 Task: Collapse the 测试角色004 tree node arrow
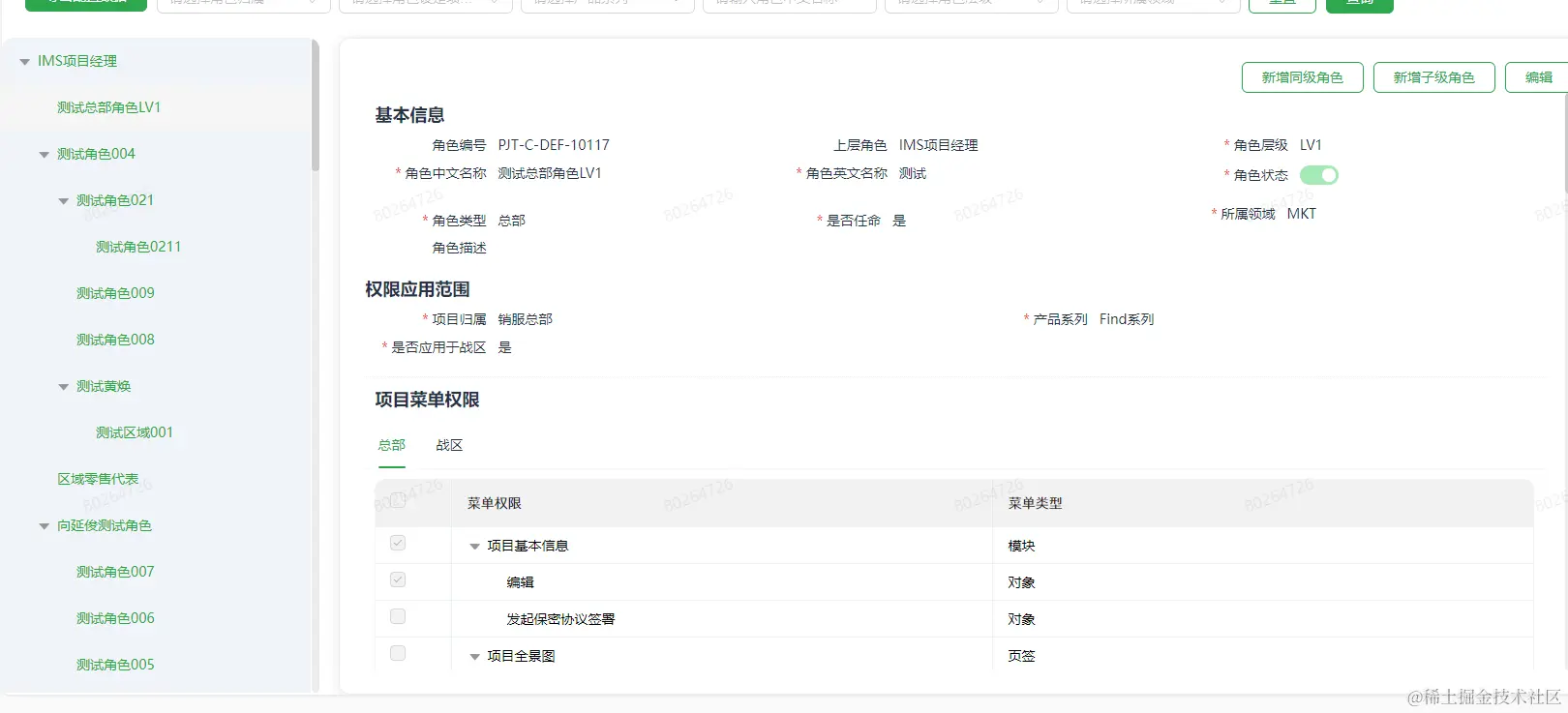tap(45, 155)
